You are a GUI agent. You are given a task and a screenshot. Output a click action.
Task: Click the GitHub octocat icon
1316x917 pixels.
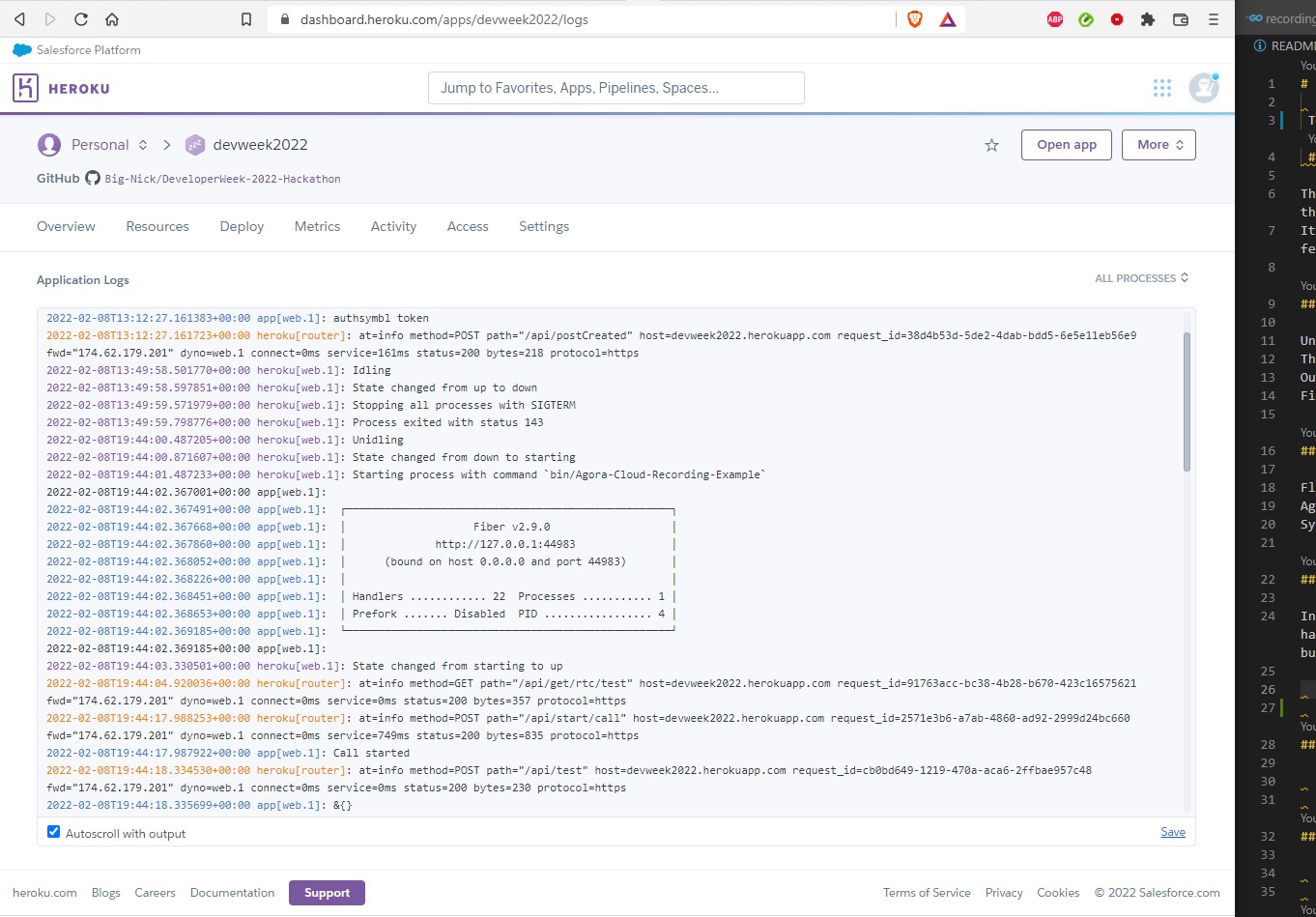click(x=93, y=178)
